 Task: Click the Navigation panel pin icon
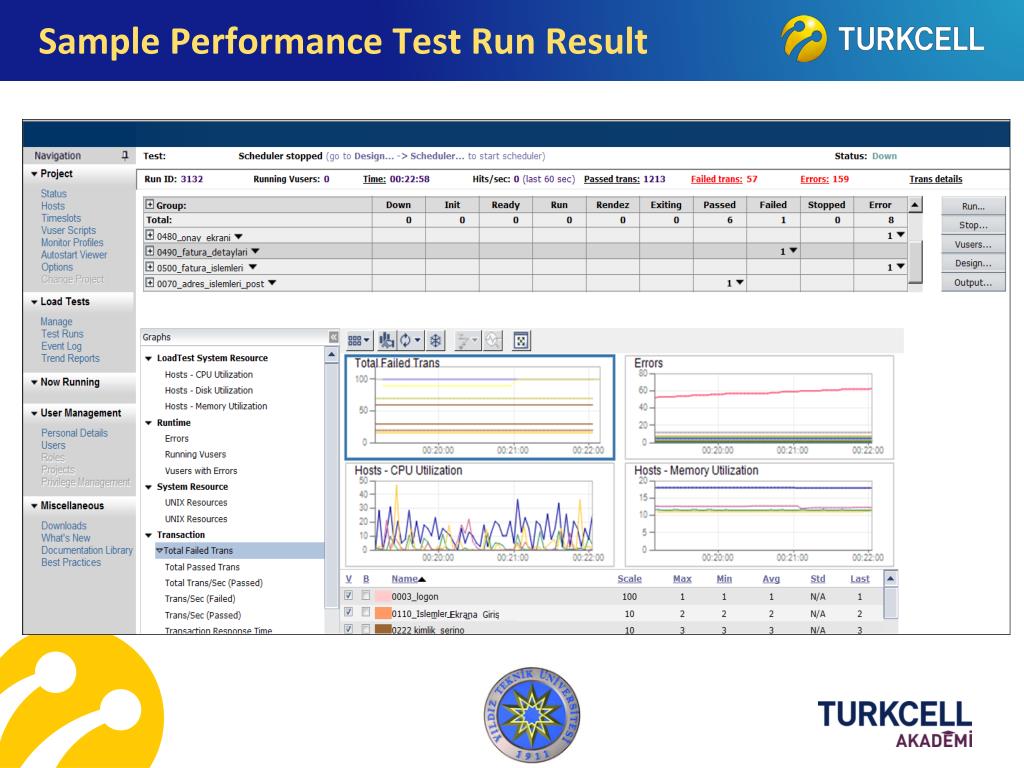click(x=125, y=155)
